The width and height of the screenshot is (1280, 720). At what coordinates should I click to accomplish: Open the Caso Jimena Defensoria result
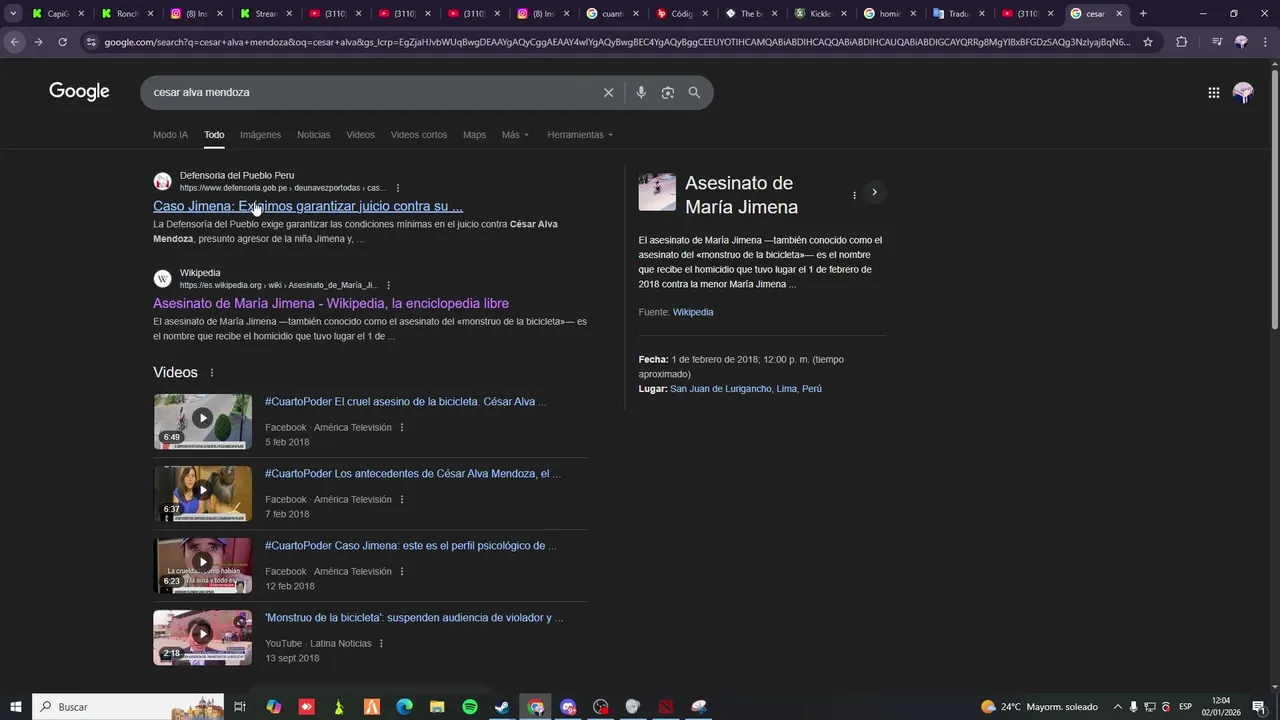click(308, 206)
